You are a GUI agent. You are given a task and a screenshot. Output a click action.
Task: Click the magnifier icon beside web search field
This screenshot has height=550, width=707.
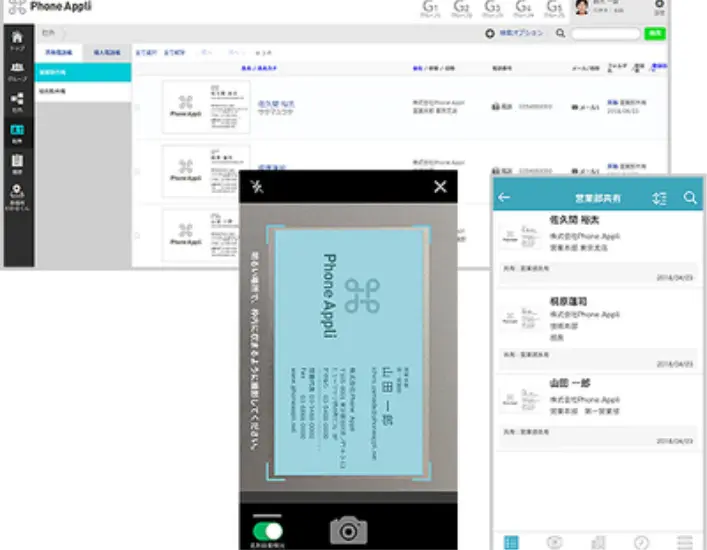(x=560, y=33)
